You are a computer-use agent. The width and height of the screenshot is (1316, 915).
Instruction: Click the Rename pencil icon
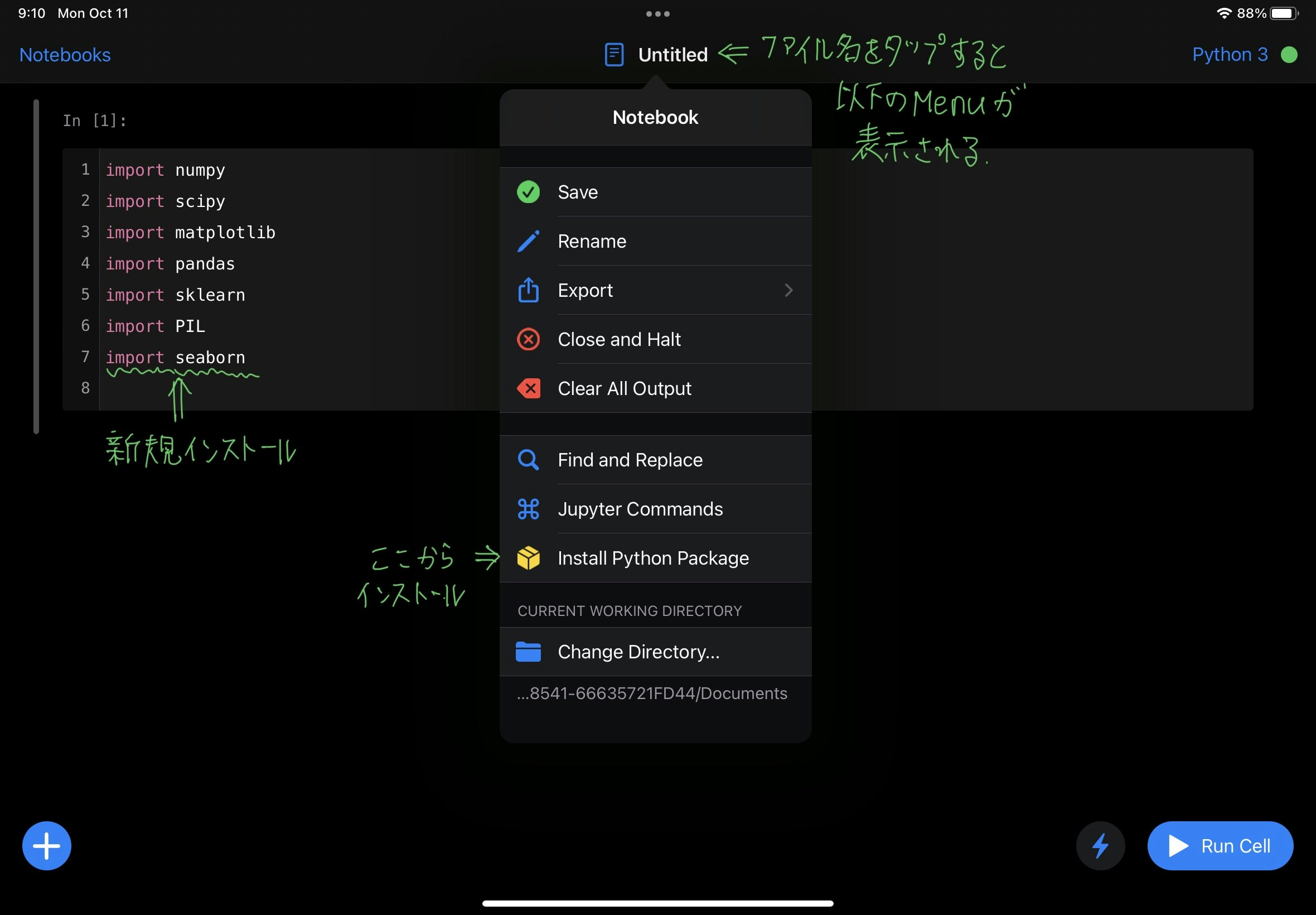528,242
